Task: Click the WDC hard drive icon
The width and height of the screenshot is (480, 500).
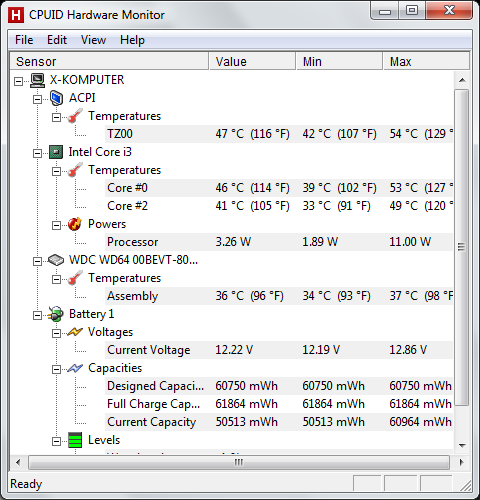Action: [56, 260]
